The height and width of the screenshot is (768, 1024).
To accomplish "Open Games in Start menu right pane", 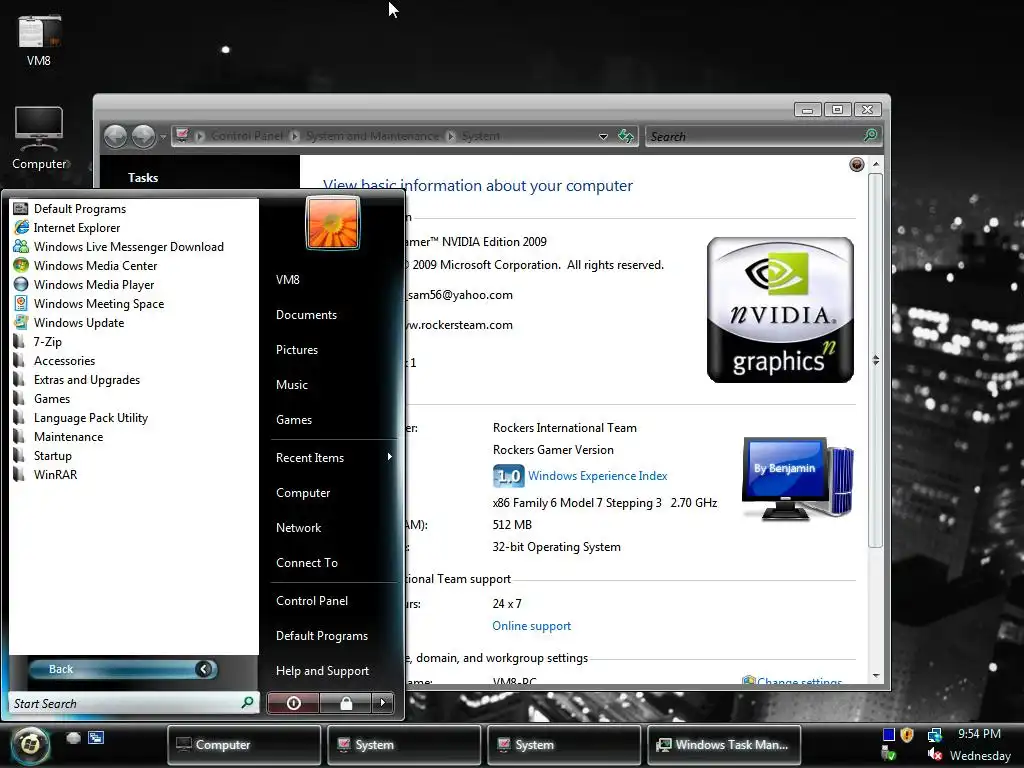I will (x=294, y=420).
